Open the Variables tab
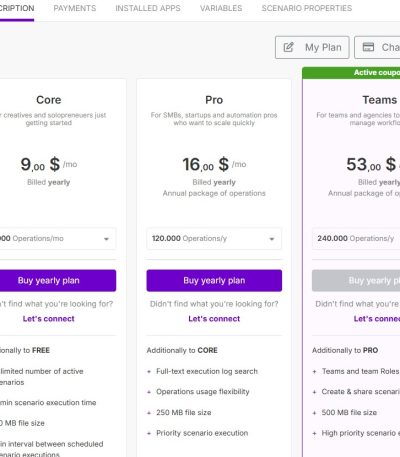 (221, 8)
